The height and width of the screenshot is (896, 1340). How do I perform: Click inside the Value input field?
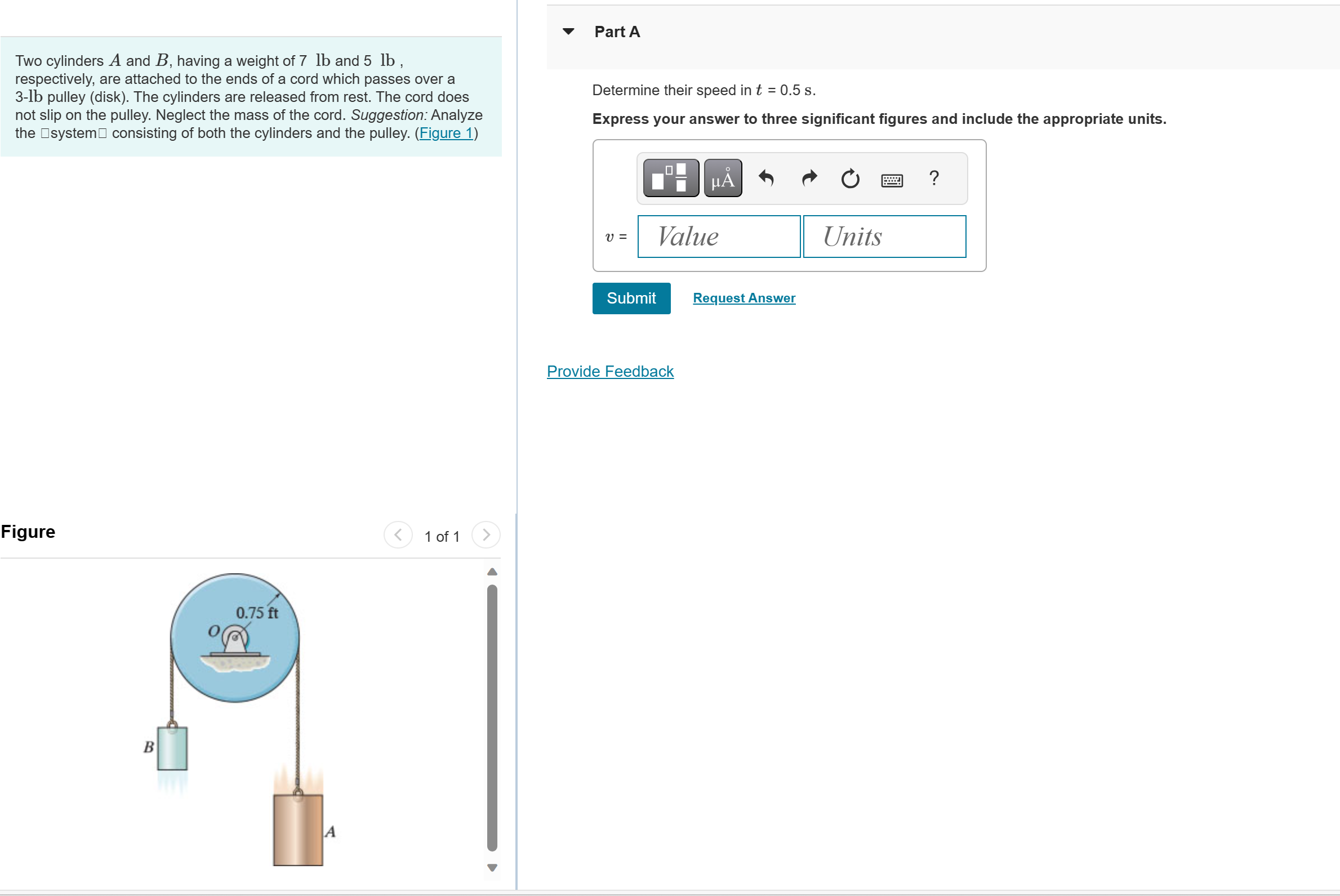(718, 236)
